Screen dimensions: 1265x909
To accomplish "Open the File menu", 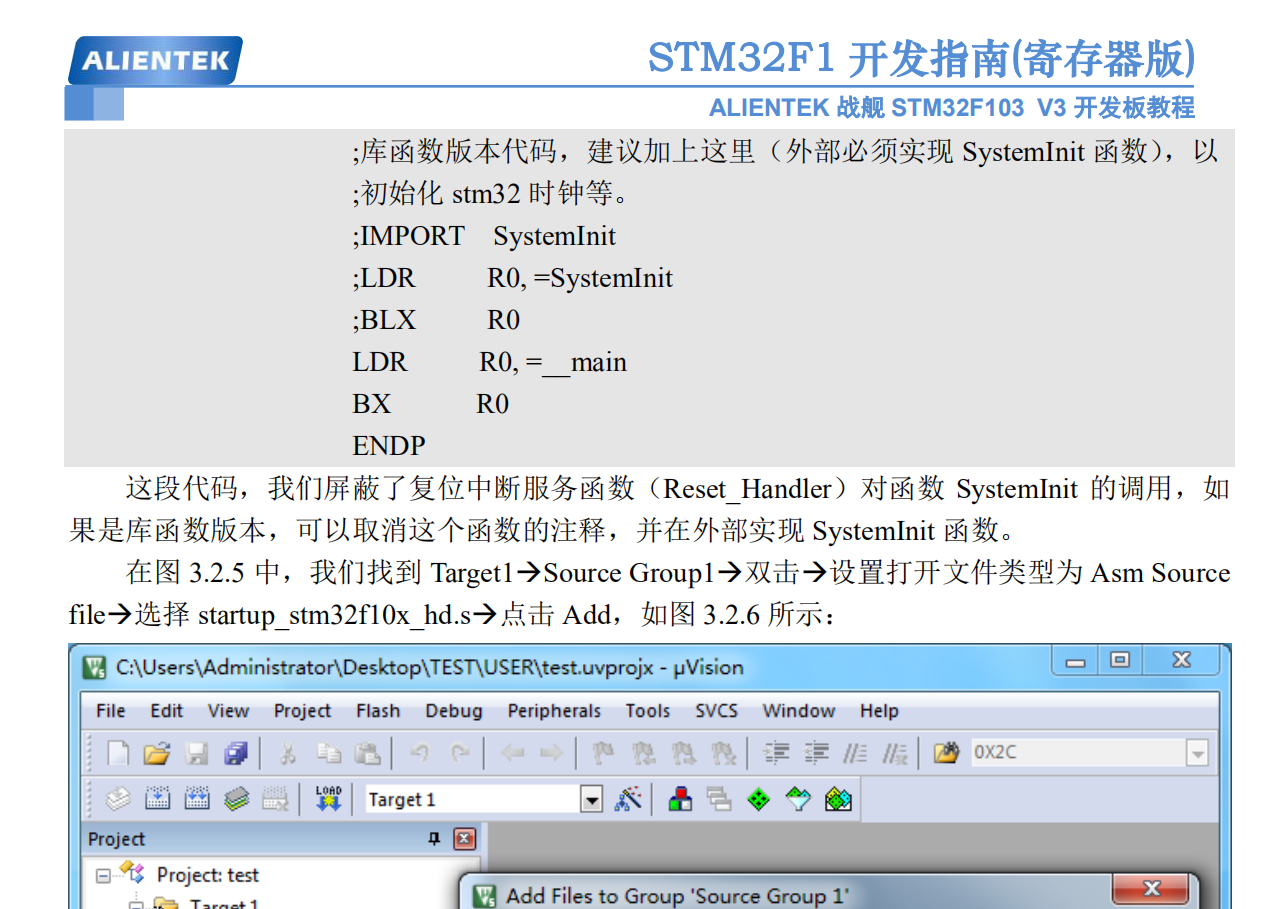I will point(110,711).
